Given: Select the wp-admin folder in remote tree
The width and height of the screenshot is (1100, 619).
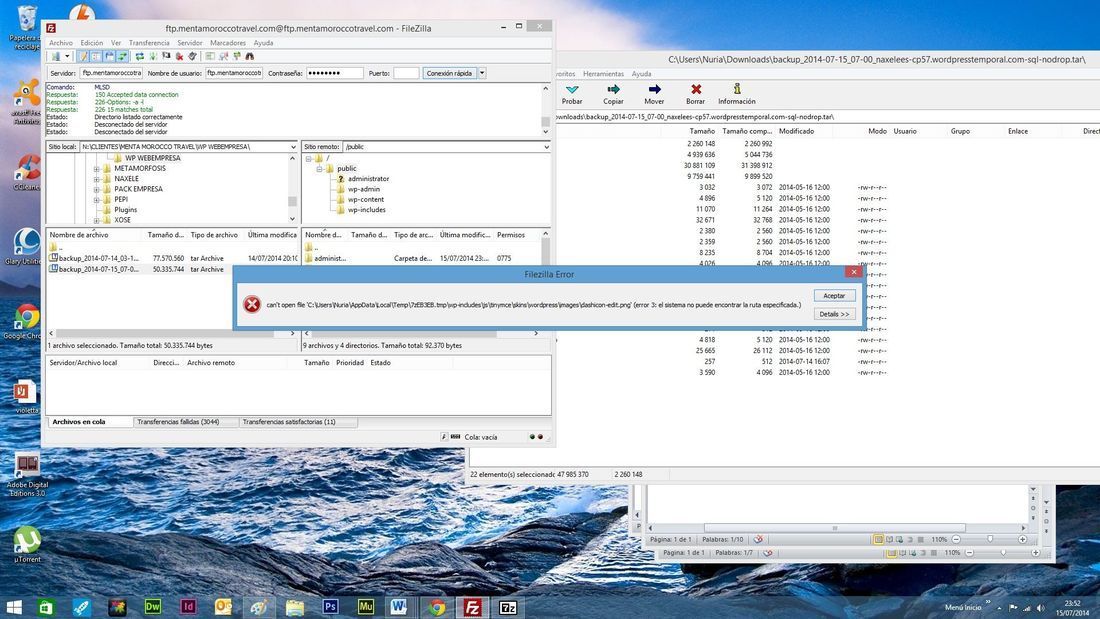Looking at the screenshot, I should pyautogui.click(x=363, y=189).
